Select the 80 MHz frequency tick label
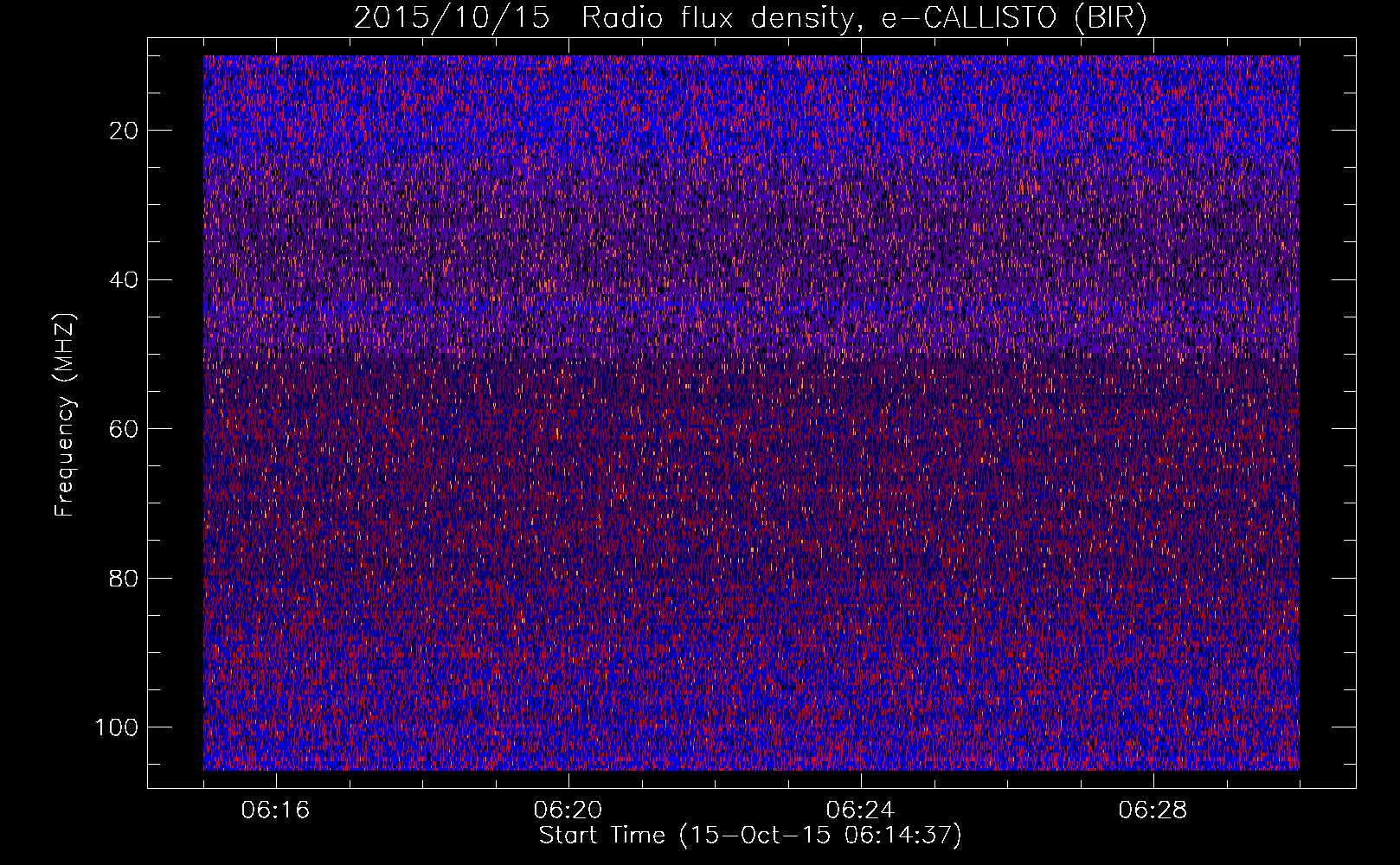The width and height of the screenshot is (1400, 865). pos(122,578)
